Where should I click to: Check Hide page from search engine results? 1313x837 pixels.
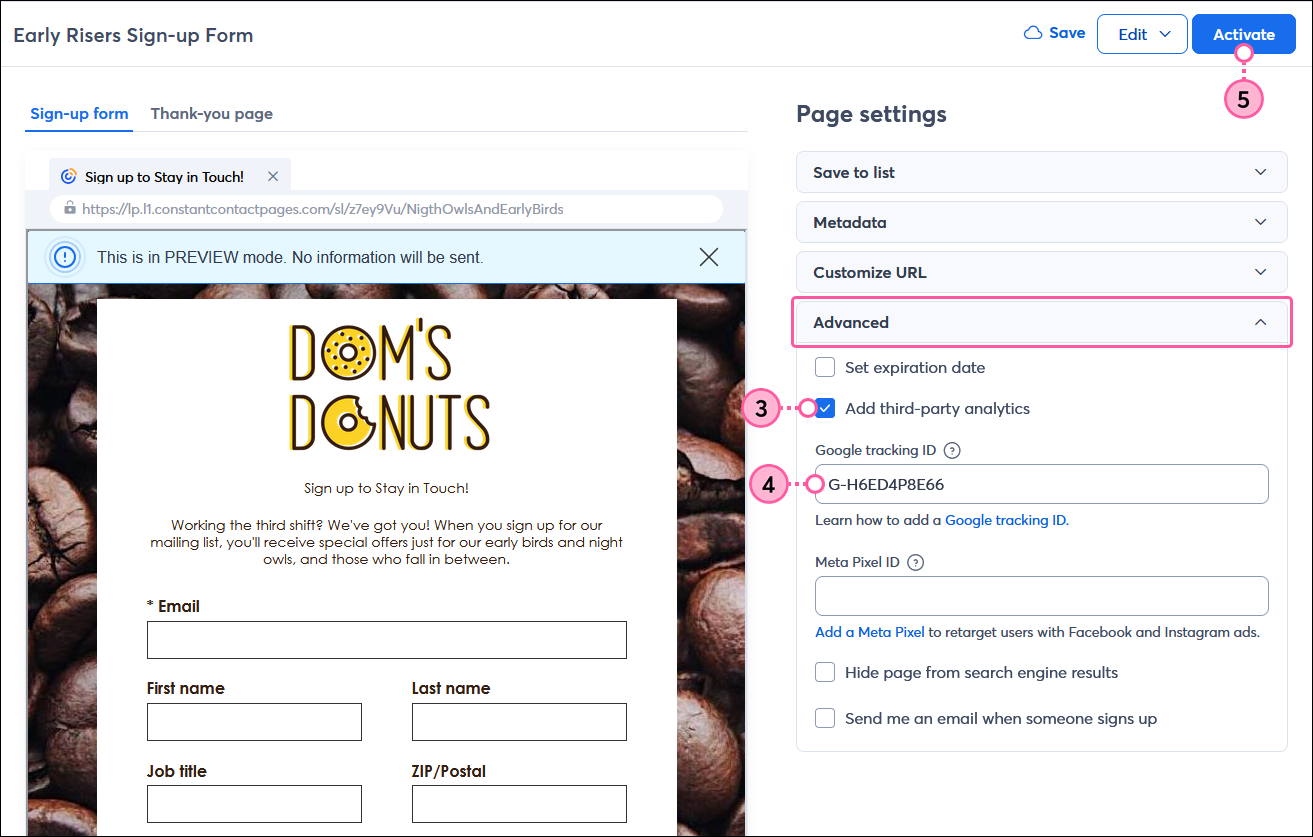coord(825,672)
